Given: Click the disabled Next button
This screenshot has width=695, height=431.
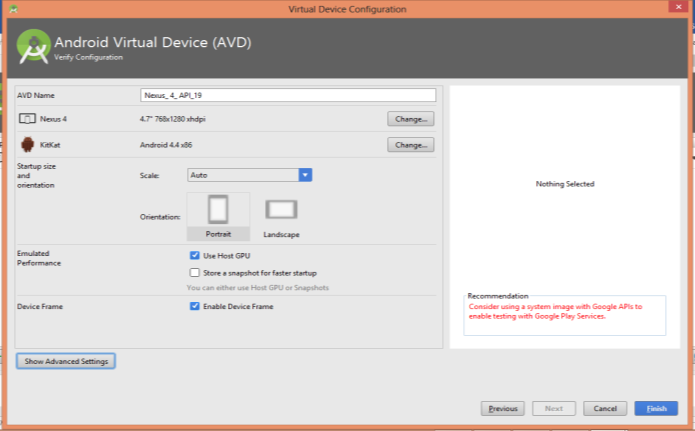Looking at the screenshot, I should pos(554,408).
